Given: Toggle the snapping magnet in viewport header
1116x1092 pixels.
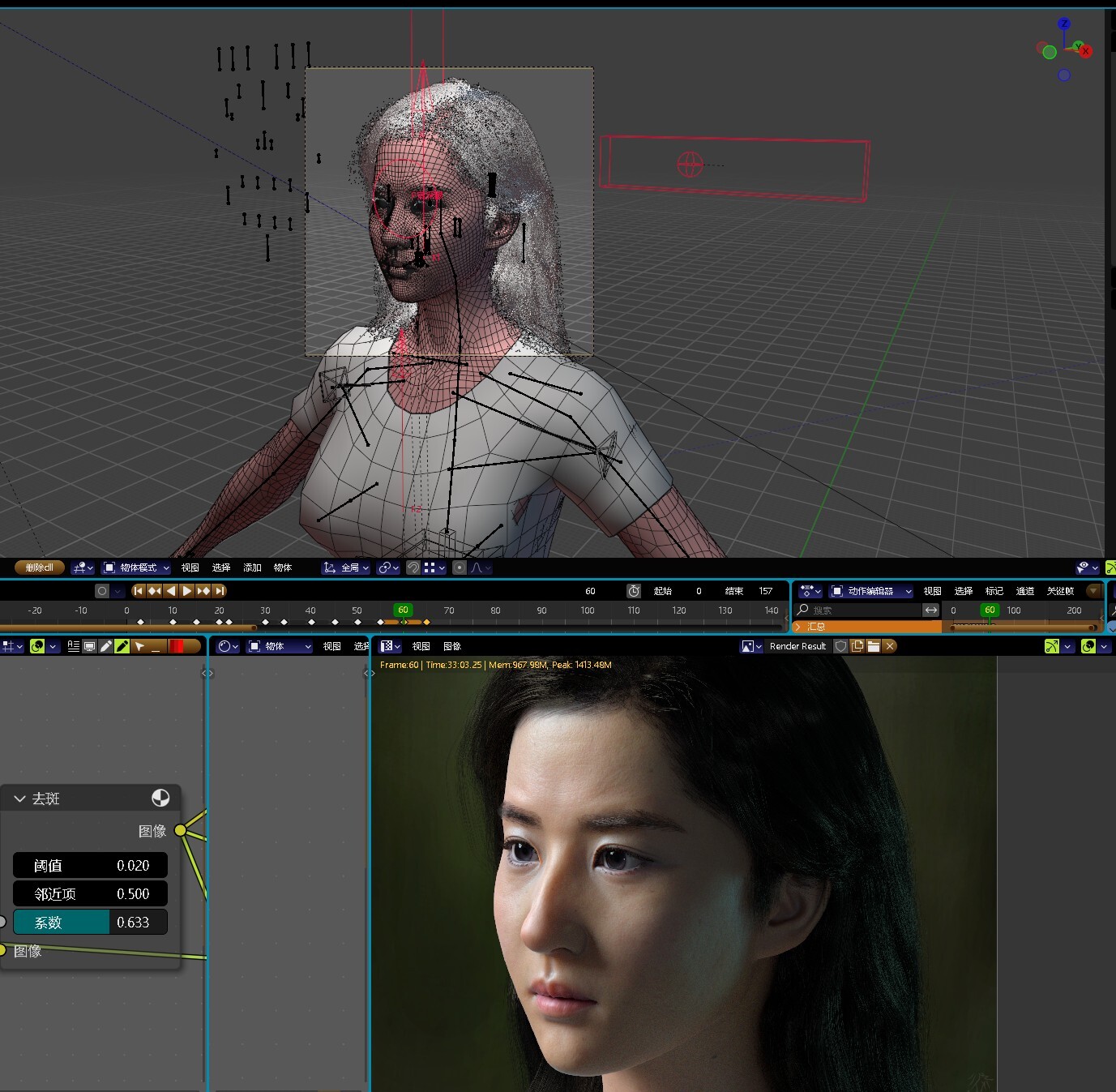Looking at the screenshot, I should coord(412,567).
